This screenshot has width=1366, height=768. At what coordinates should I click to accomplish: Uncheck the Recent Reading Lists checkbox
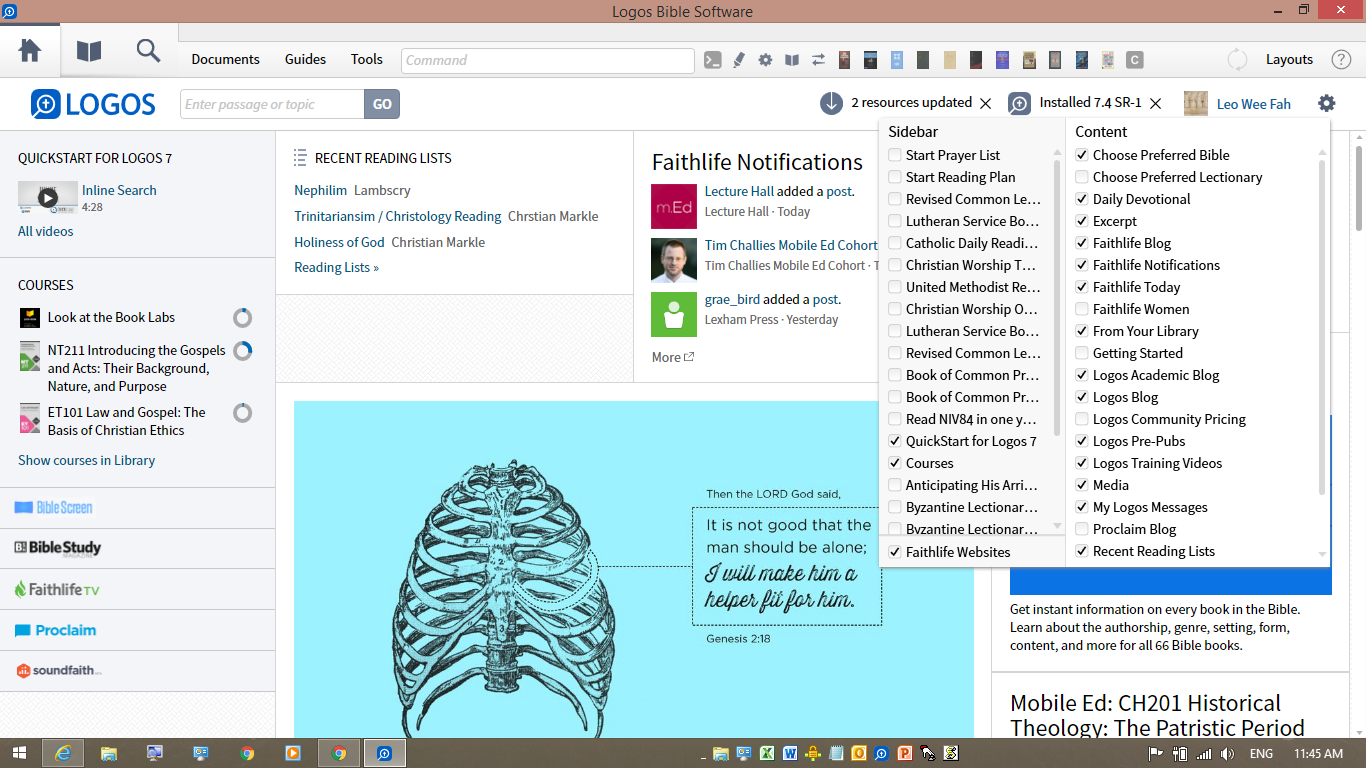pyautogui.click(x=1082, y=551)
